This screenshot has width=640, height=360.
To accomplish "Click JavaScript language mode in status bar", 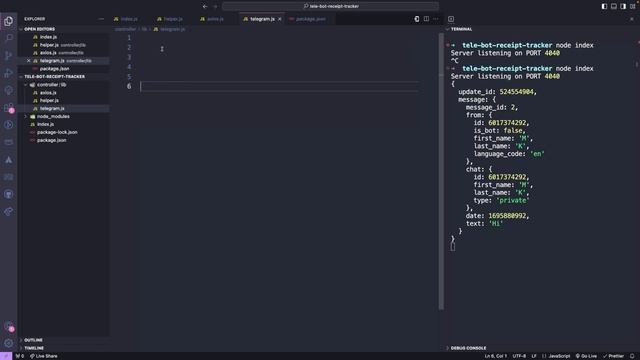I will (x=559, y=356).
